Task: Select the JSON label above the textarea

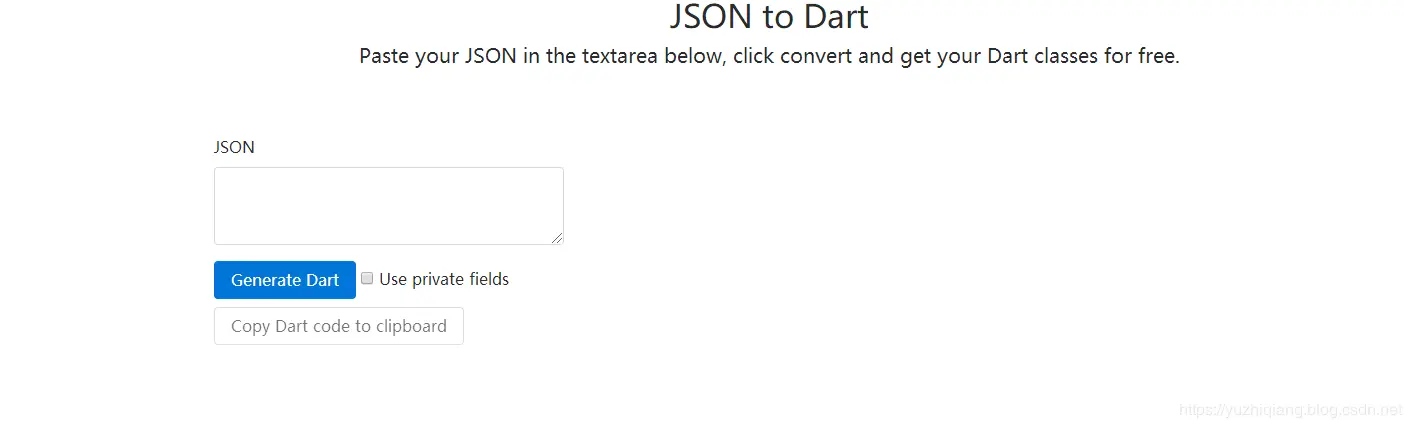Action: pyautogui.click(x=234, y=147)
